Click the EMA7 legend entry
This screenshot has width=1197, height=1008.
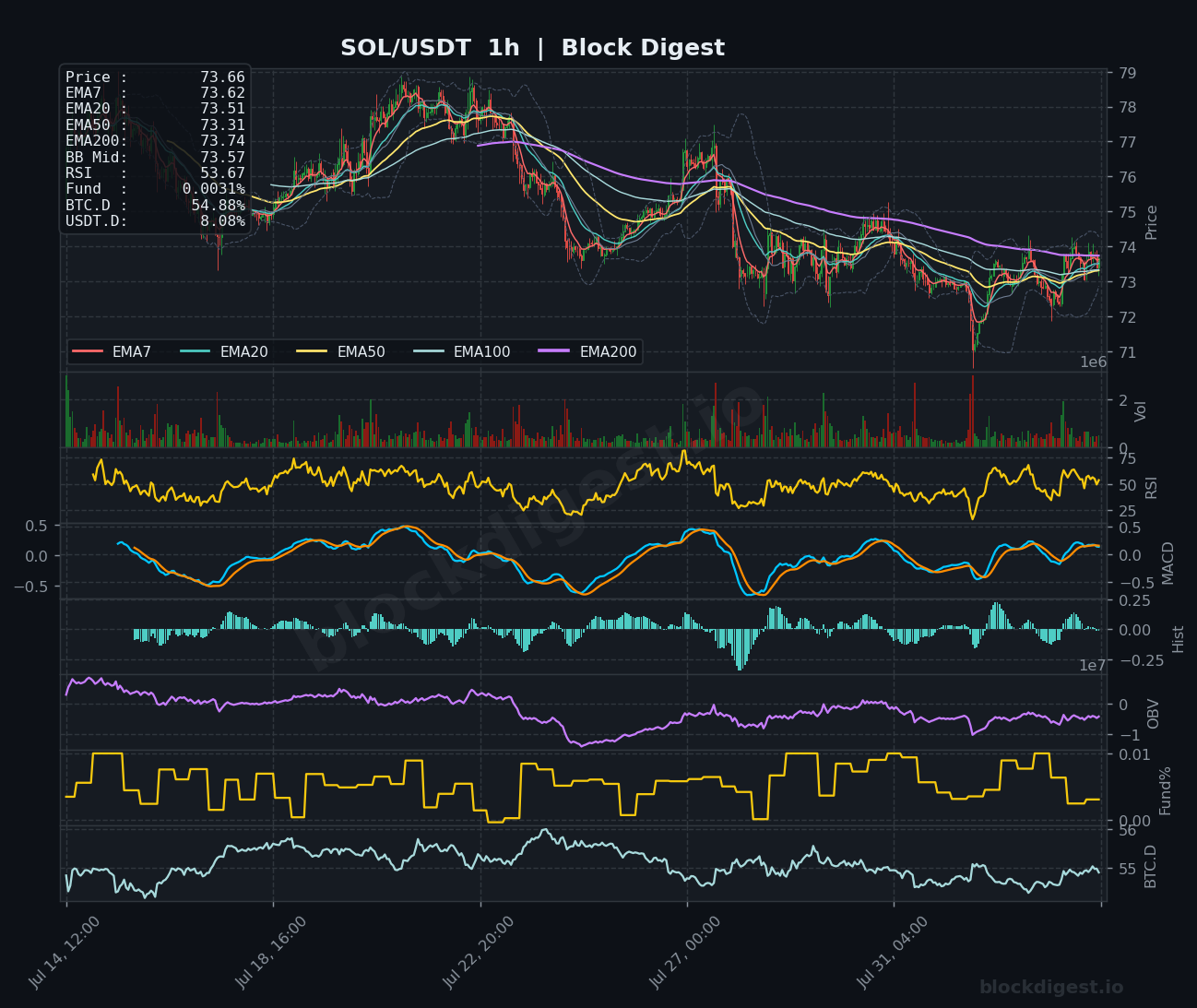tap(112, 351)
